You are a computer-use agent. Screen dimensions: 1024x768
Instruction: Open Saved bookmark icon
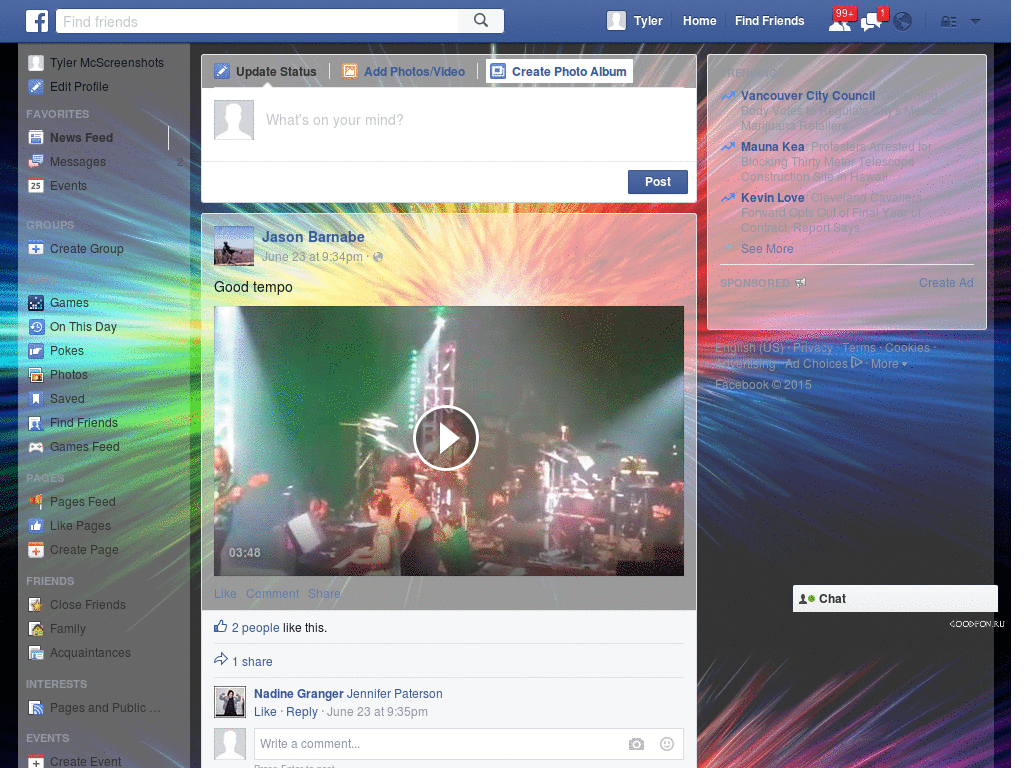[36, 399]
